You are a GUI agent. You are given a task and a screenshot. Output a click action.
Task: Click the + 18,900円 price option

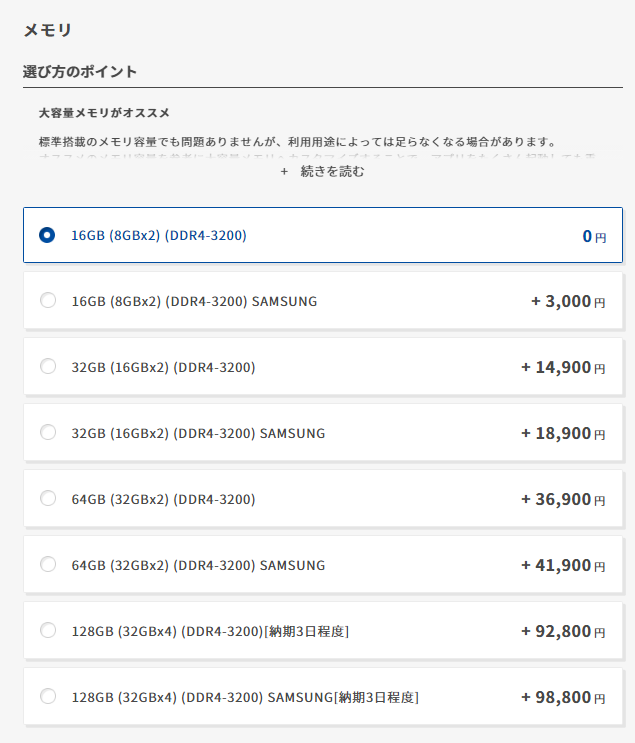(562, 433)
